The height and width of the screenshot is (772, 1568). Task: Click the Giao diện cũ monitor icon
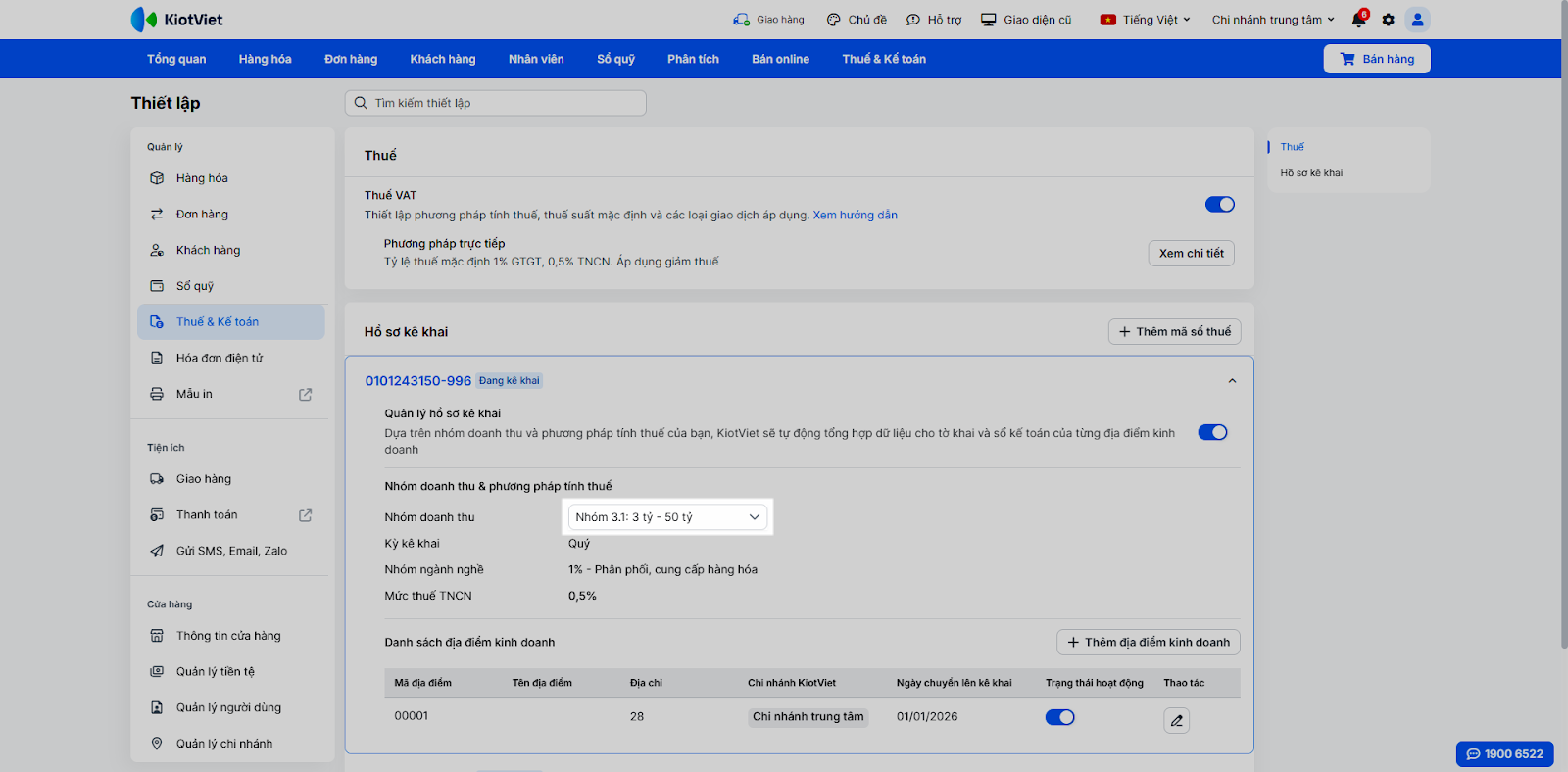pos(989,20)
